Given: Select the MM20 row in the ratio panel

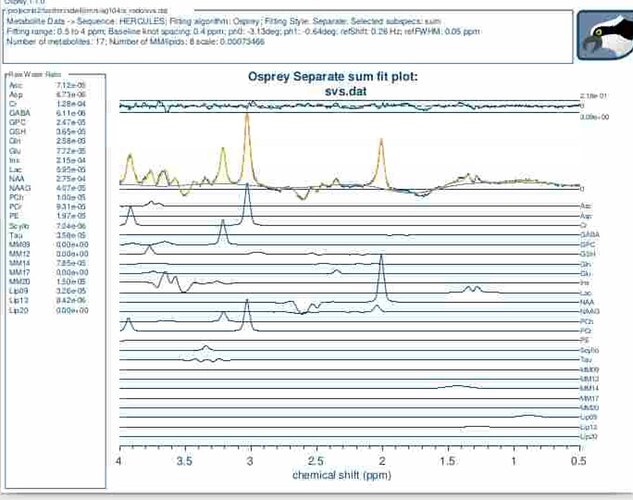Looking at the screenshot, I should click(48, 281).
